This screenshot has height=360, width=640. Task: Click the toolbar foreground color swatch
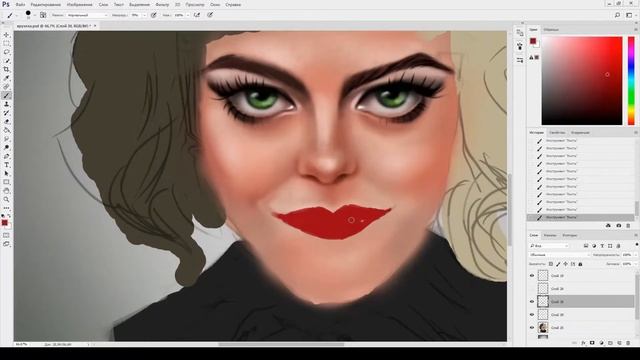coord(4,223)
